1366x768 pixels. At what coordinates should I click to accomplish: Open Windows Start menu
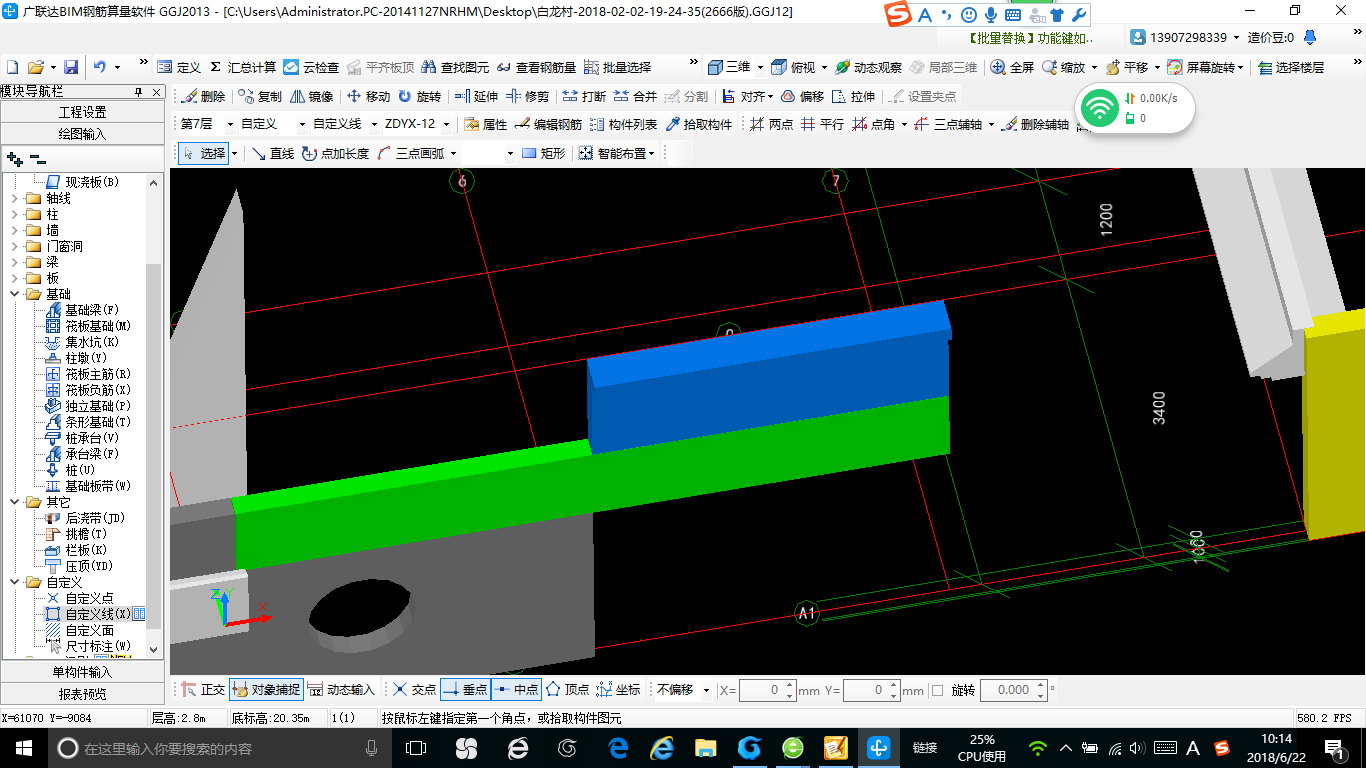[x=23, y=748]
